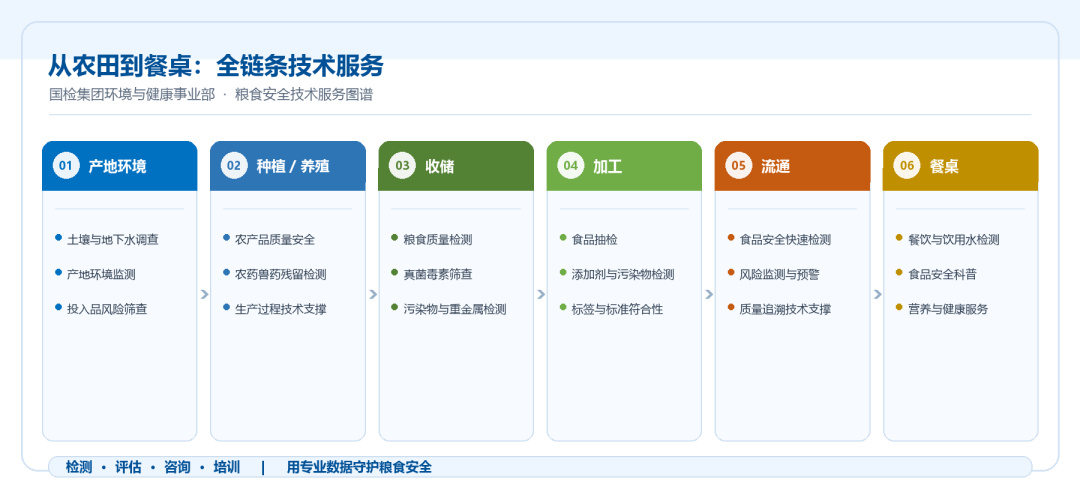Open the 产地环境 header

click(120, 166)
